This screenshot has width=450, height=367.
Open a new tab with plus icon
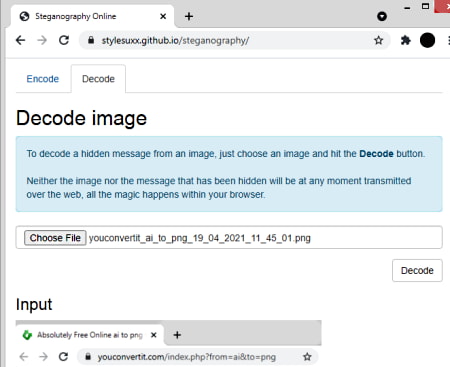tap(189, 16)
